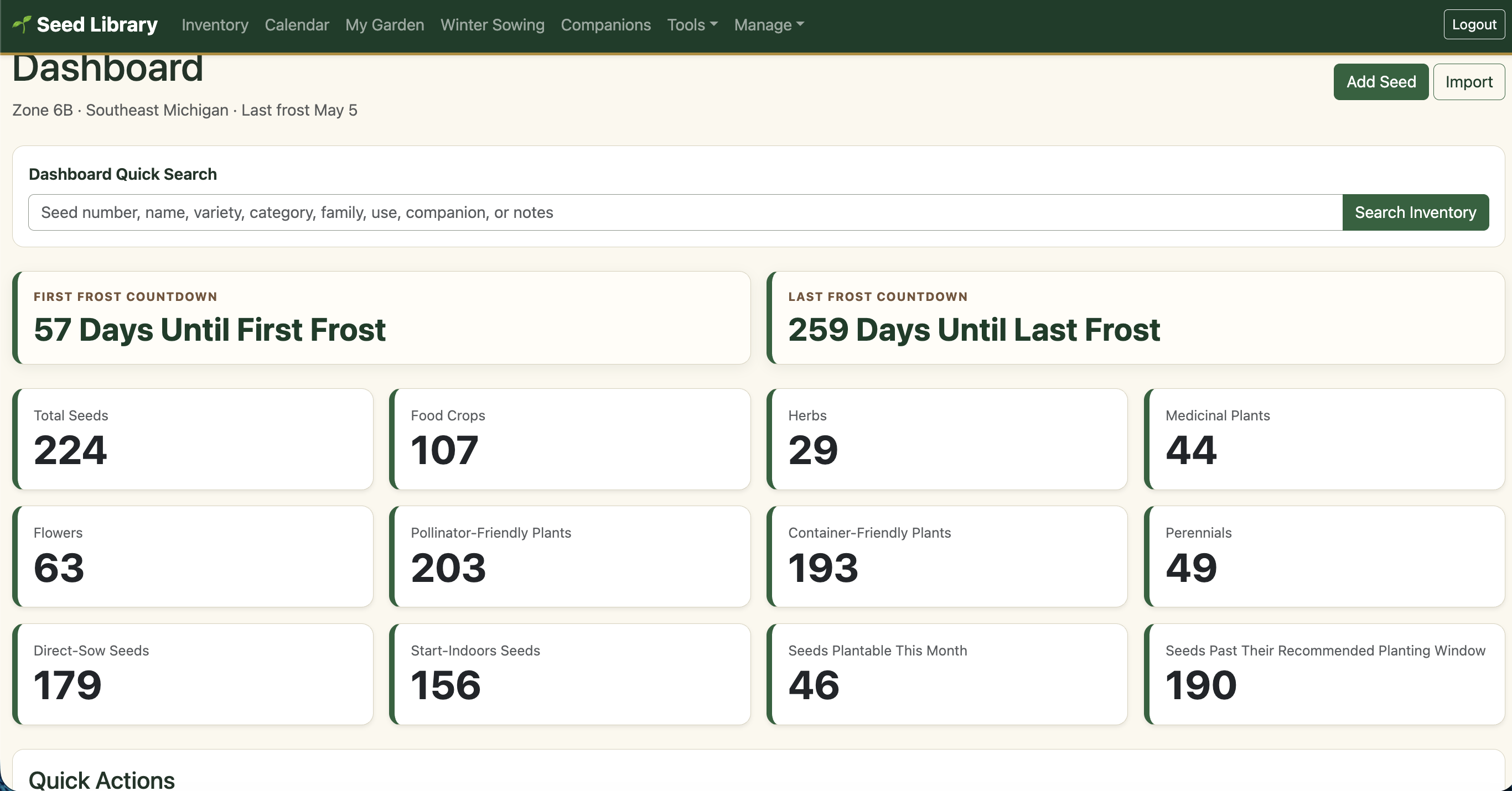1512x791 pixels.
Task: Open the Calendar page
Action: (297, 25)
